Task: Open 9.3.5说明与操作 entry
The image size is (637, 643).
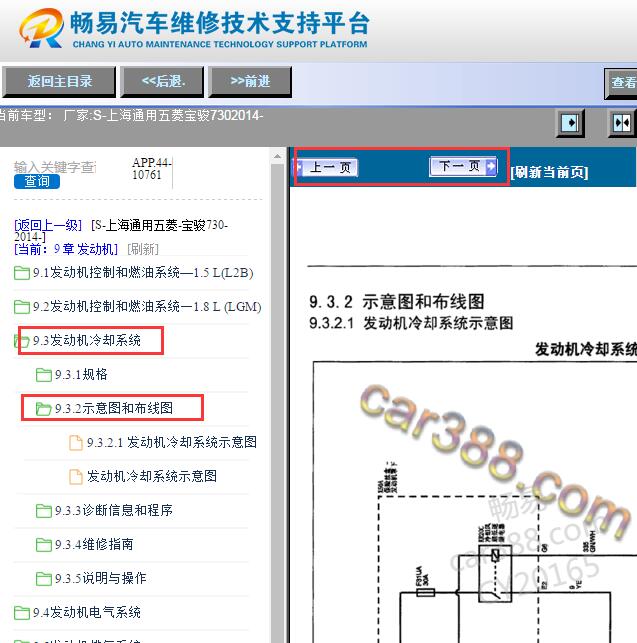Action: 100,578
